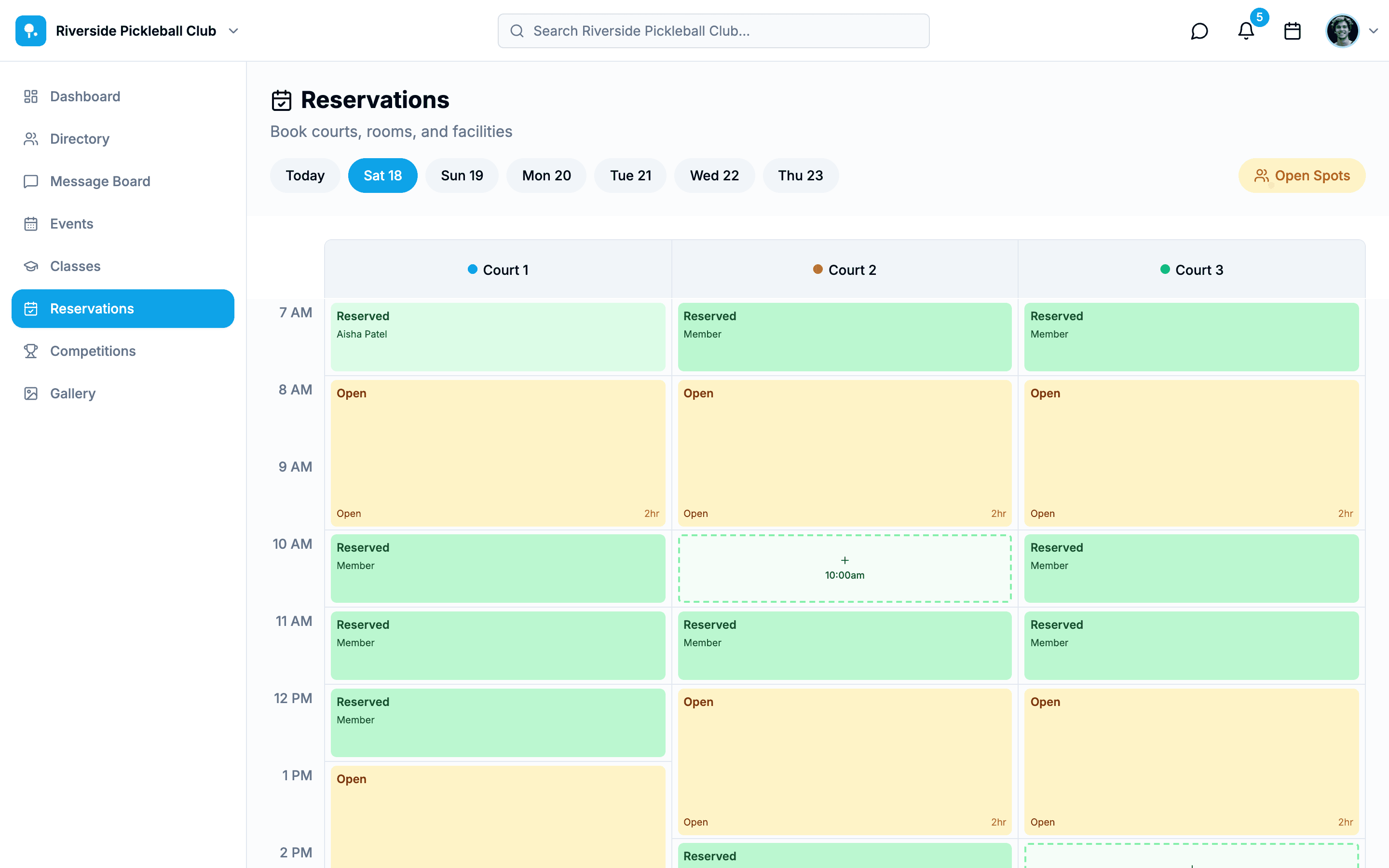Book the 12 PM open slot on Court 3
The height and width of the screenshot is (868, 1389).
click(1192, 762)
